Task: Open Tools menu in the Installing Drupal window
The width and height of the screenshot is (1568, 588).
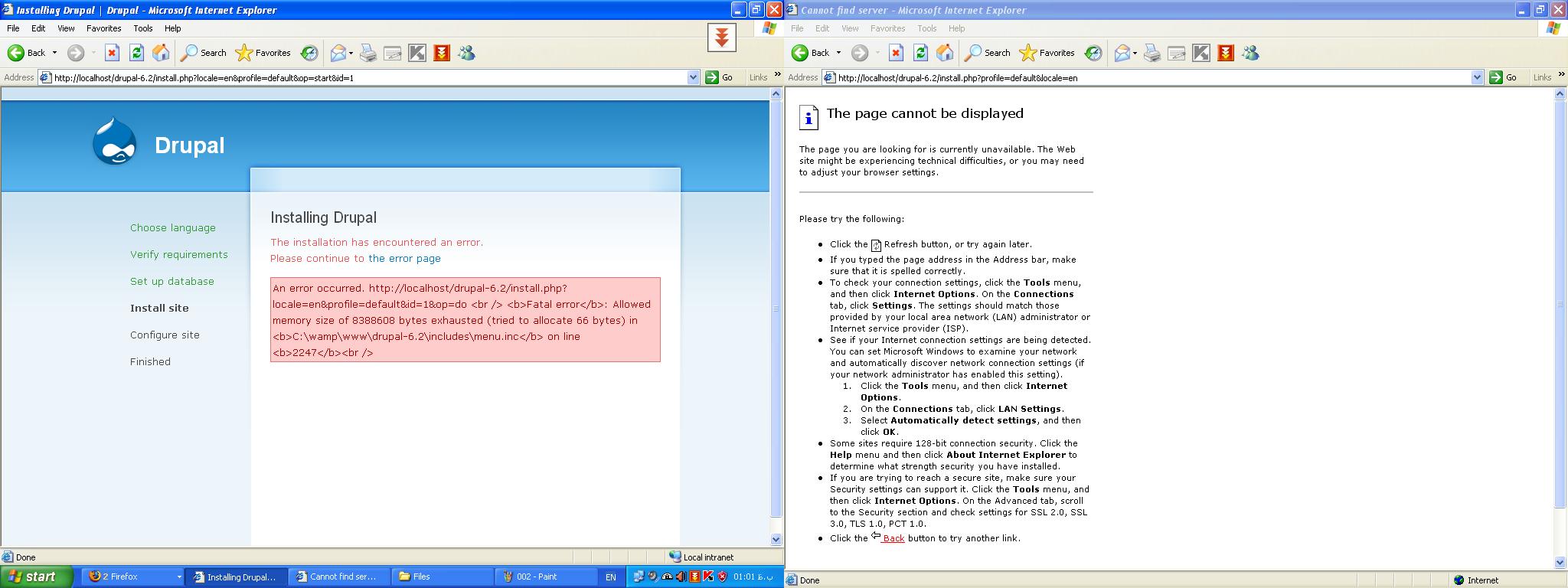Action: tap(143, 28)
